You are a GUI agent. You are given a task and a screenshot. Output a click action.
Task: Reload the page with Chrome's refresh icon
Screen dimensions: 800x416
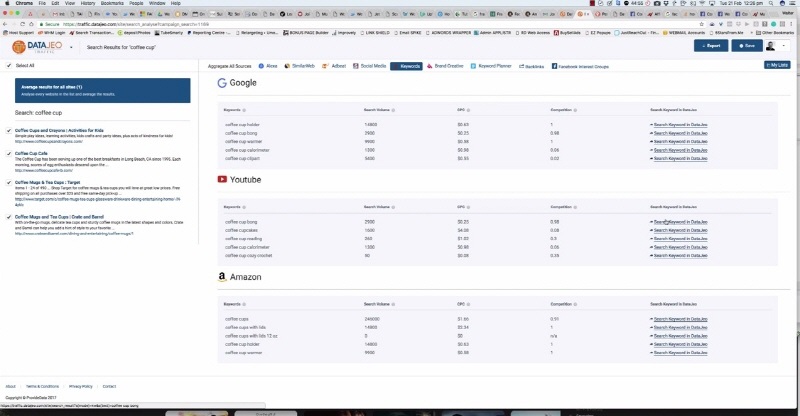click(22, 24)
